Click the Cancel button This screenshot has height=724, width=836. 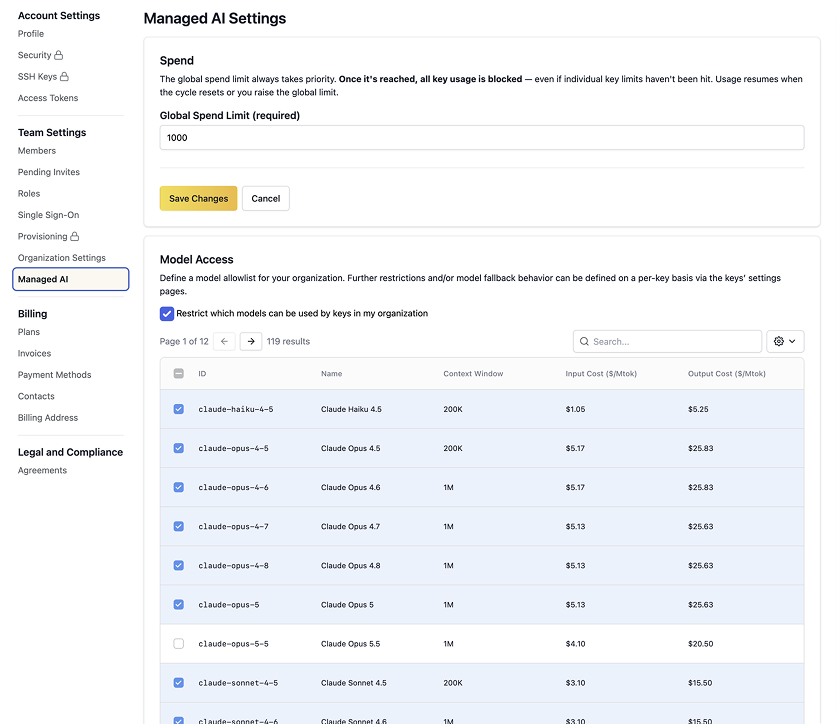pyautogui.click(x=266, y=198)
